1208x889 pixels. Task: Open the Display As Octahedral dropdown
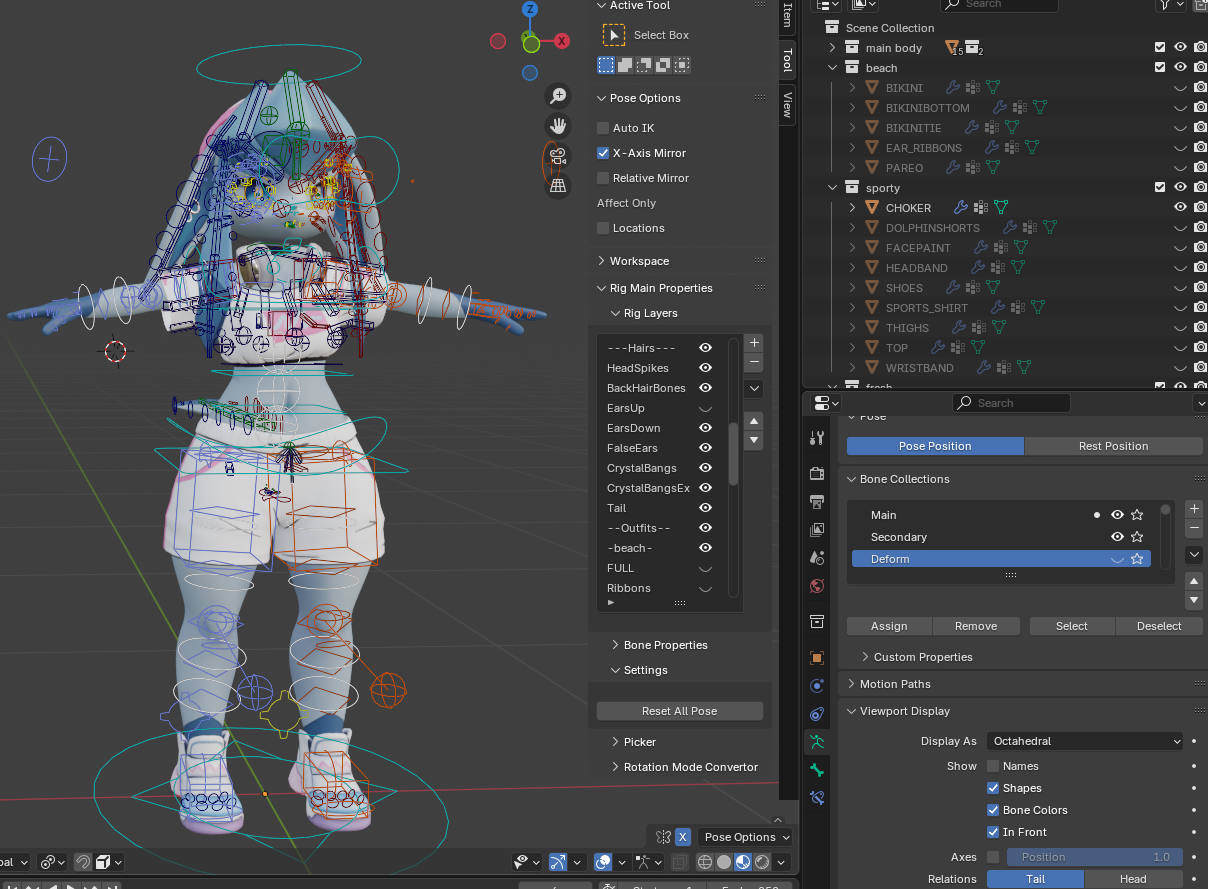(x=1085, y=741)
